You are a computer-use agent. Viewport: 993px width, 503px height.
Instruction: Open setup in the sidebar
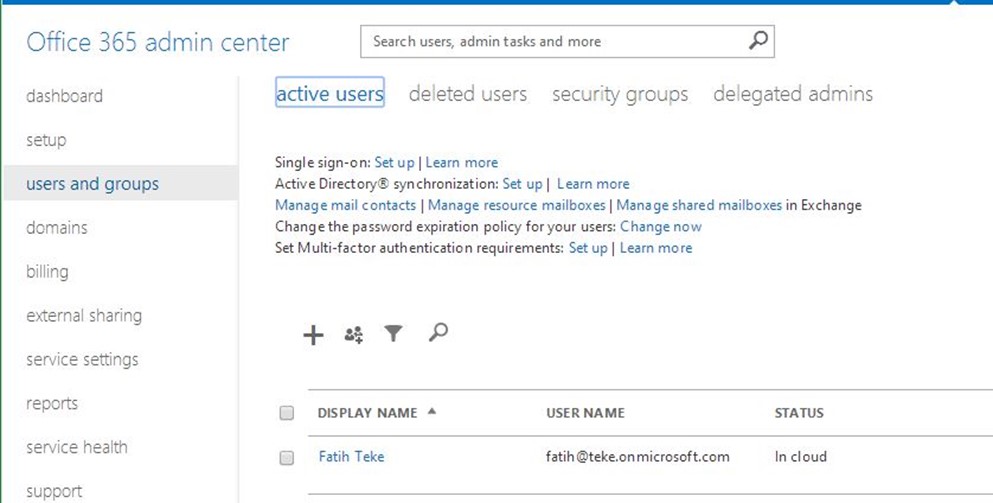[46, 140]
